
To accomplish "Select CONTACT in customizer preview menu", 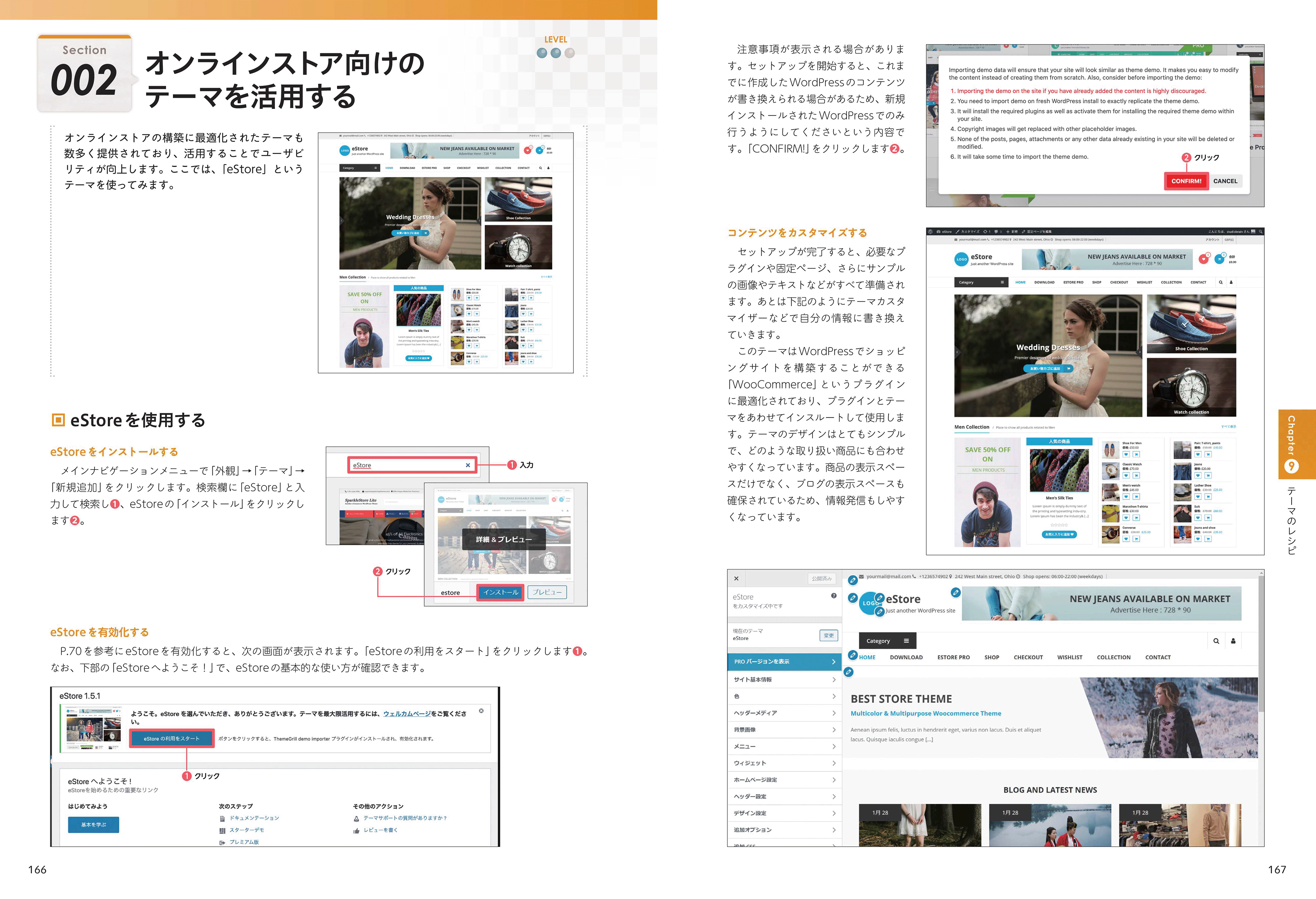I will point(1157,657).
